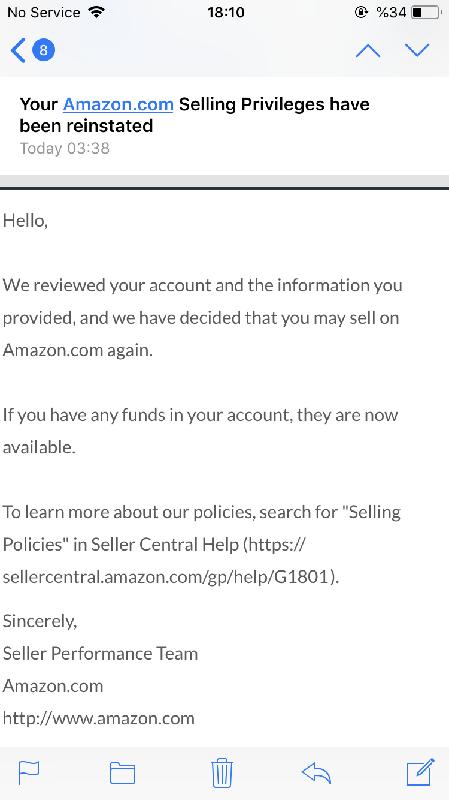This screenshot has width=449, height=800.
Task: Open the Amazon.com link in the subject
Action: 118,105
